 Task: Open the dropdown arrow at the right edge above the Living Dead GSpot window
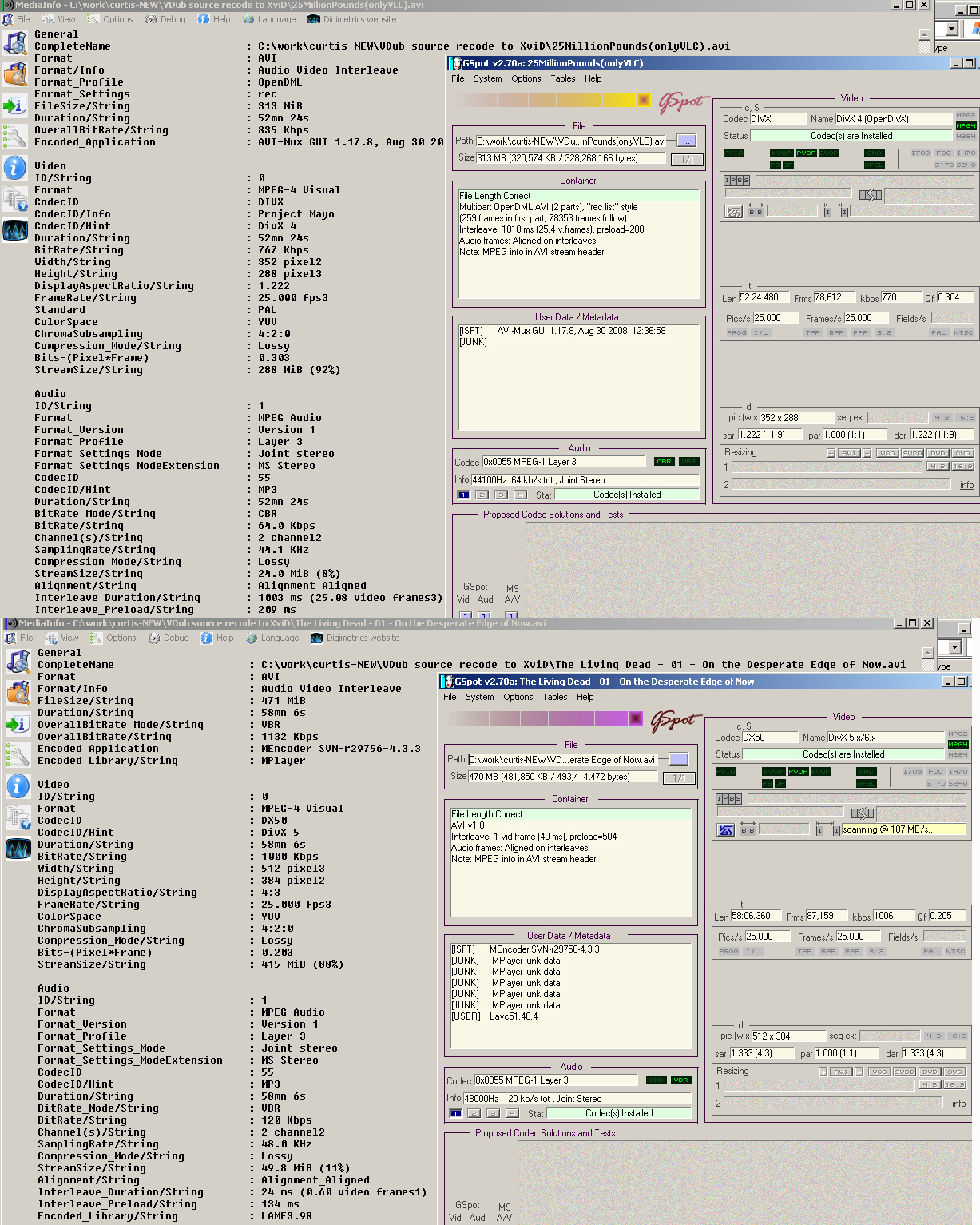(954, 647)
